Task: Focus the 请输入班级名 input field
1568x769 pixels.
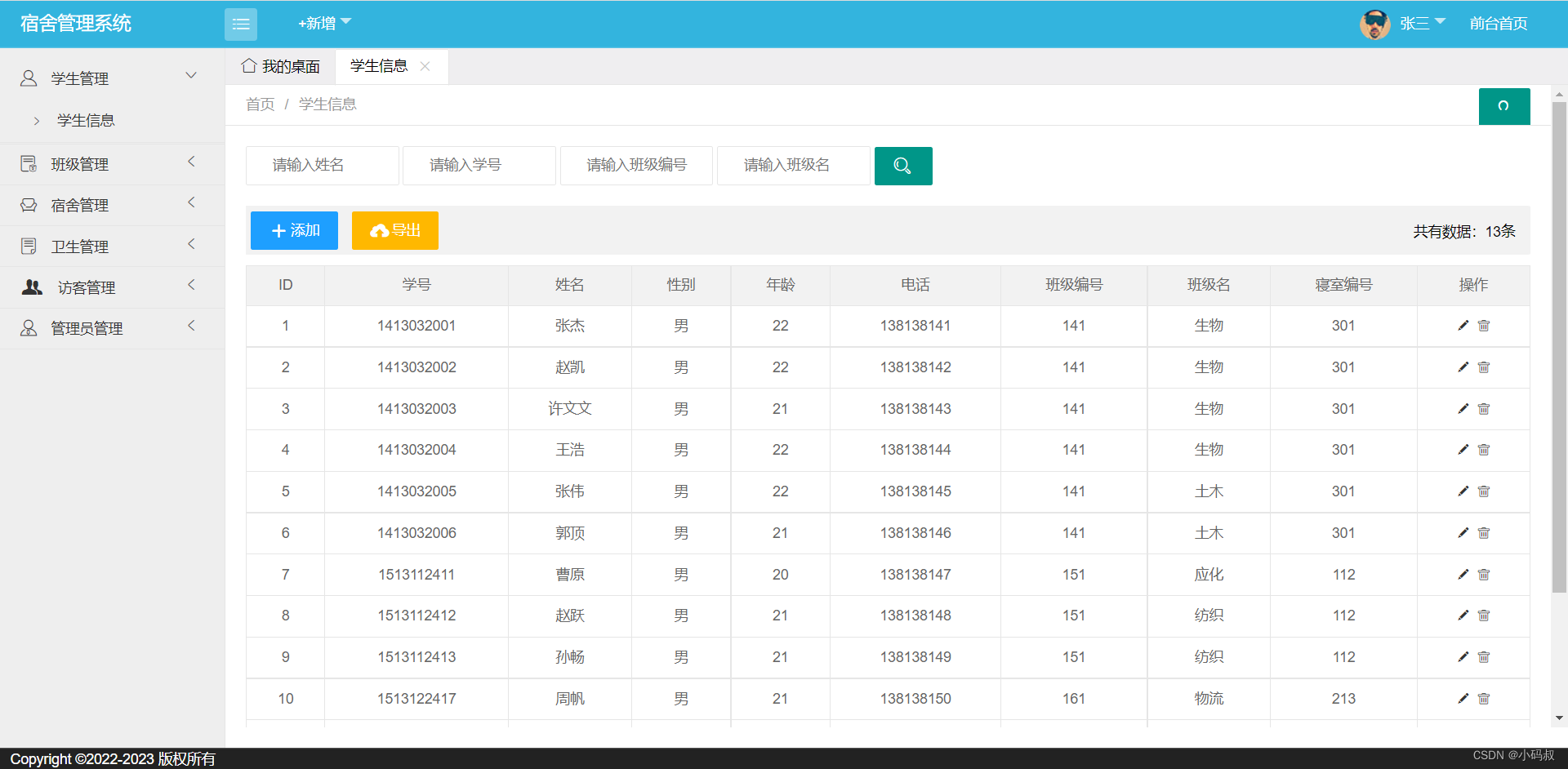Action: [x=793, y=166]
